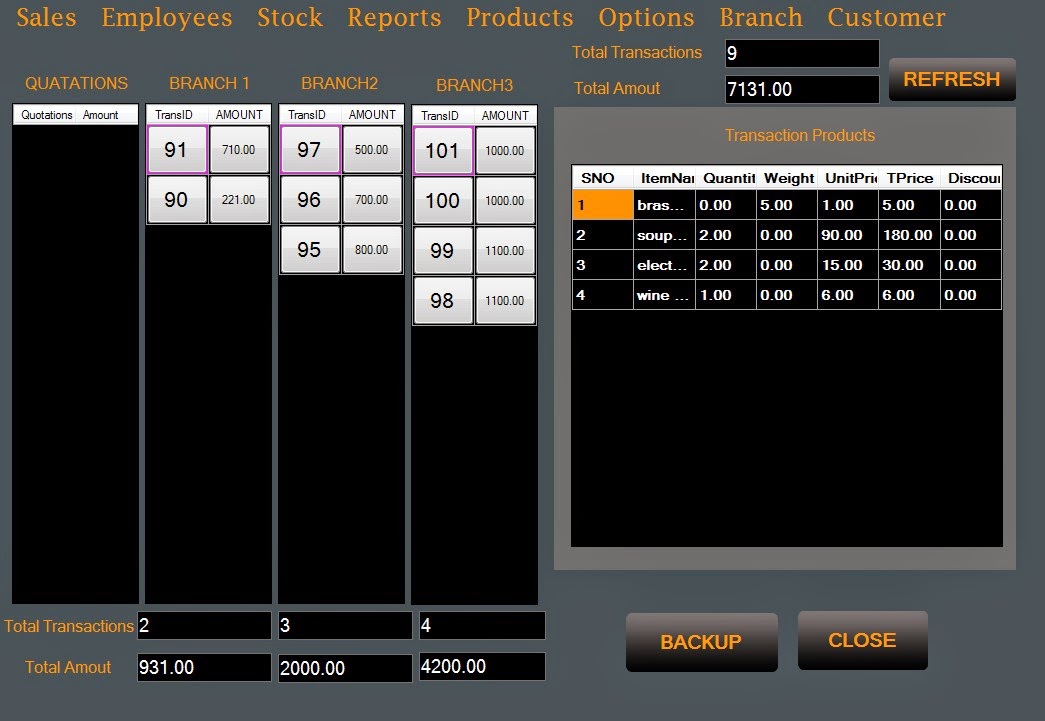1045x721 pixels.
Task: Open the Employees menu
Action: point(167,17)
